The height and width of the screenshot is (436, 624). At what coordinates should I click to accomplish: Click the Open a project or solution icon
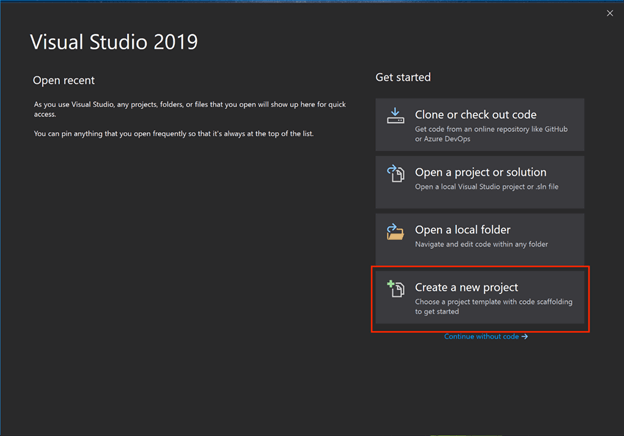(395, 174)
